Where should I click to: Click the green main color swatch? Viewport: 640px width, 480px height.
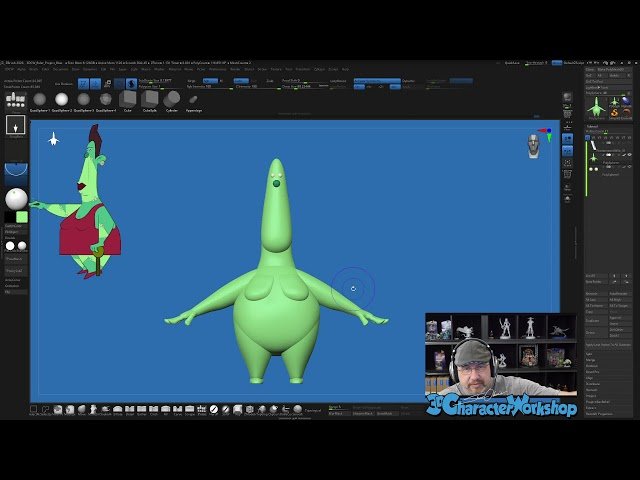coord(22,217)
